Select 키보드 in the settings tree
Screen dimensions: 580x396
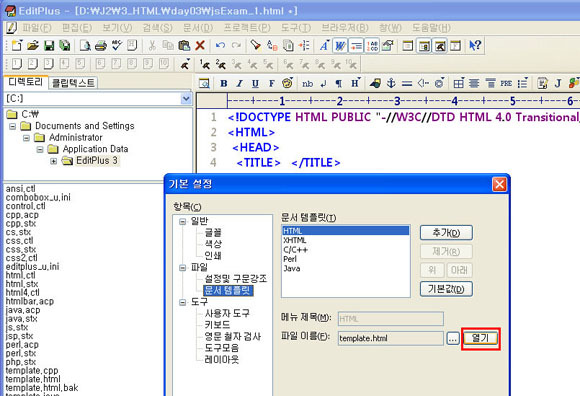pyautogui.click(x=217, y=325)
